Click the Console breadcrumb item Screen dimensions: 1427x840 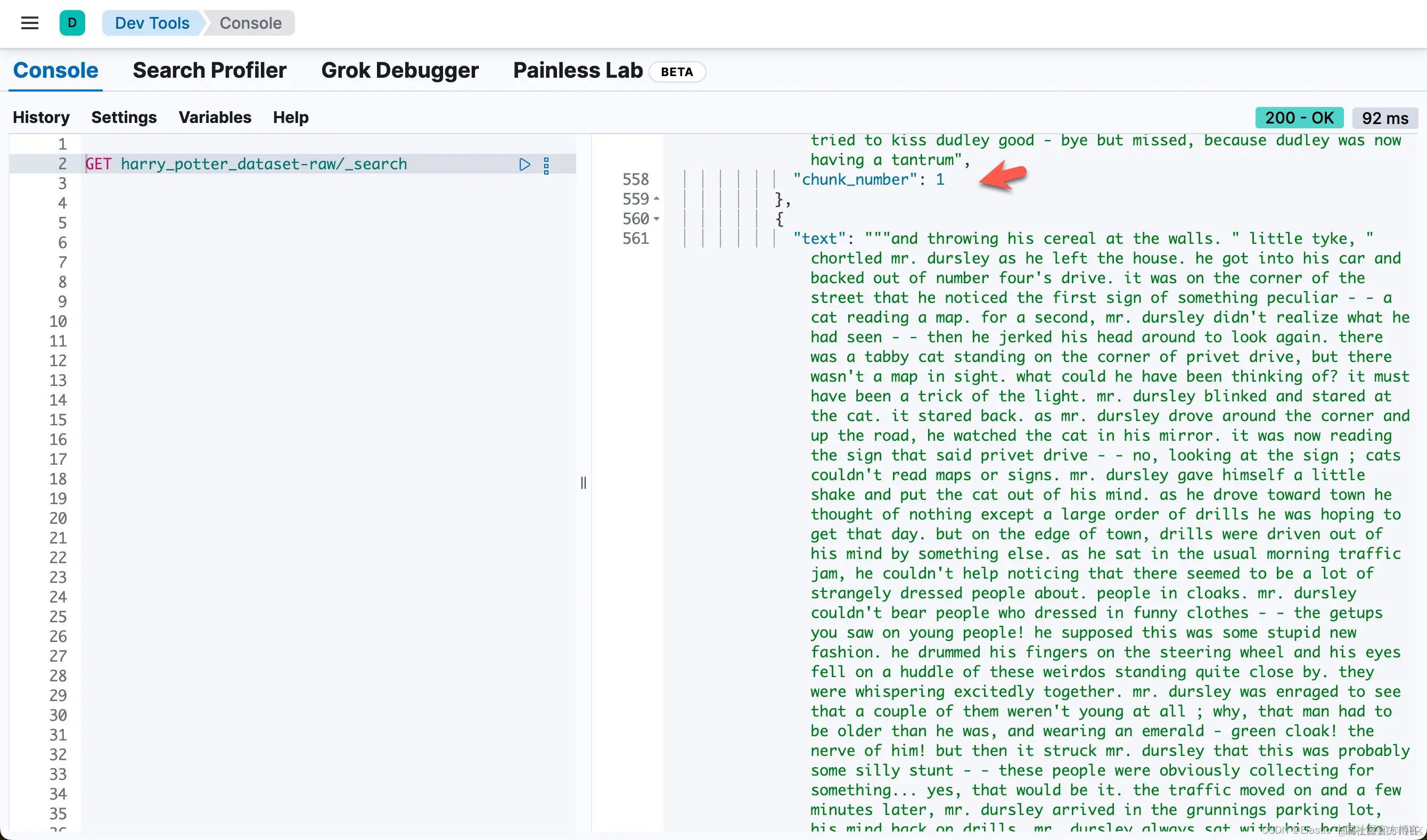[250, 23]
